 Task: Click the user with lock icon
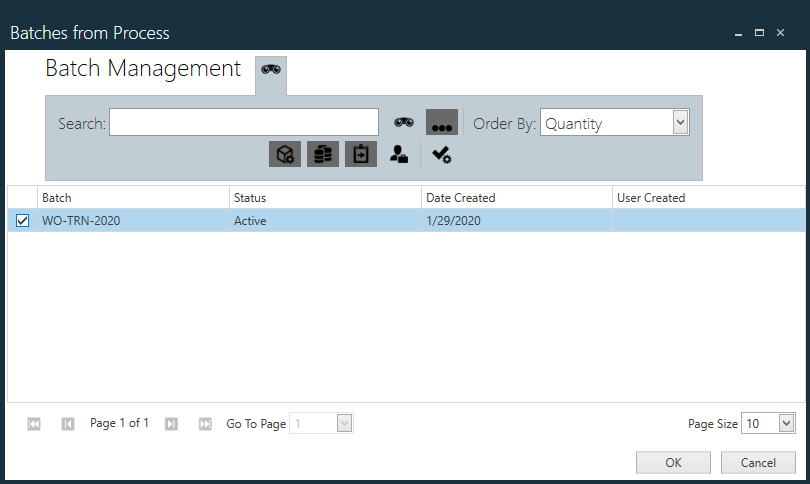(x=399, y=154)
